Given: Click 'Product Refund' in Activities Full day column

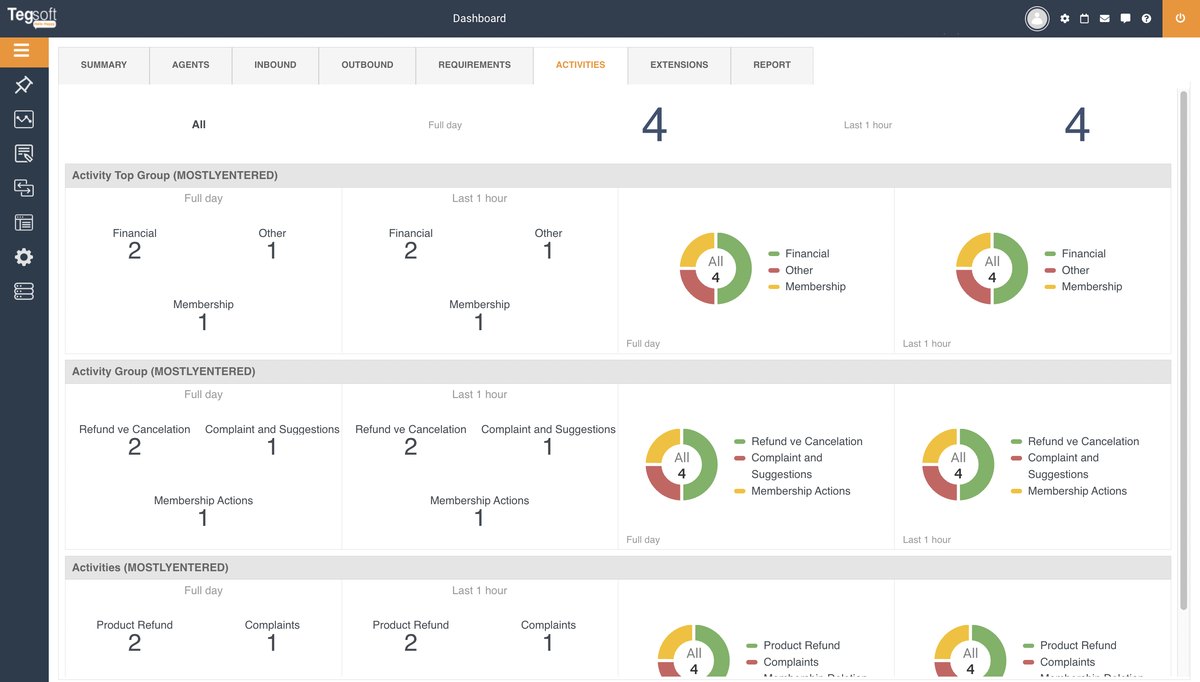Looking at the screenshot, I should click(x=135, y=625).
